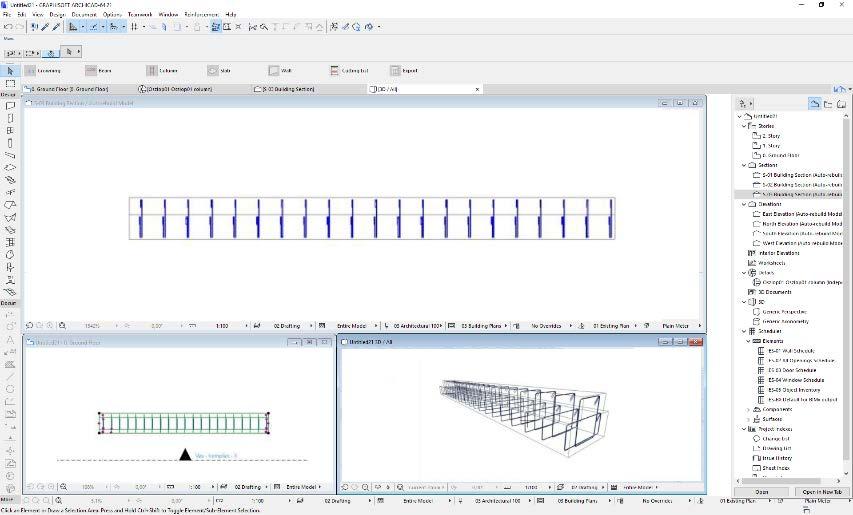Viewport: 853px width, 515px height.
Task: Click the zoom icon in 3D window bar
Action: coord(400,487)
